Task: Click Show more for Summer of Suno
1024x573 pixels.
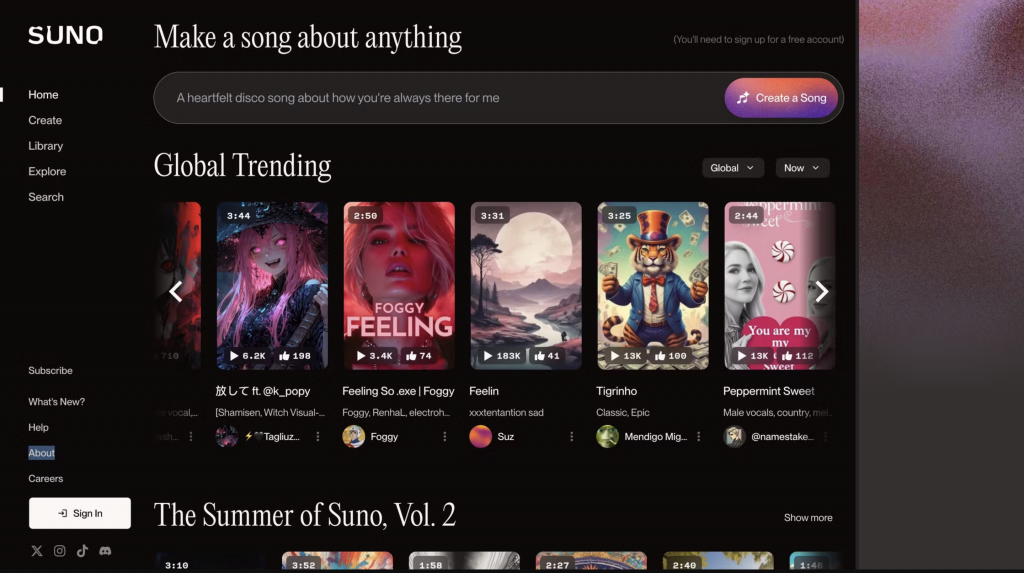Action: [808, 517]
